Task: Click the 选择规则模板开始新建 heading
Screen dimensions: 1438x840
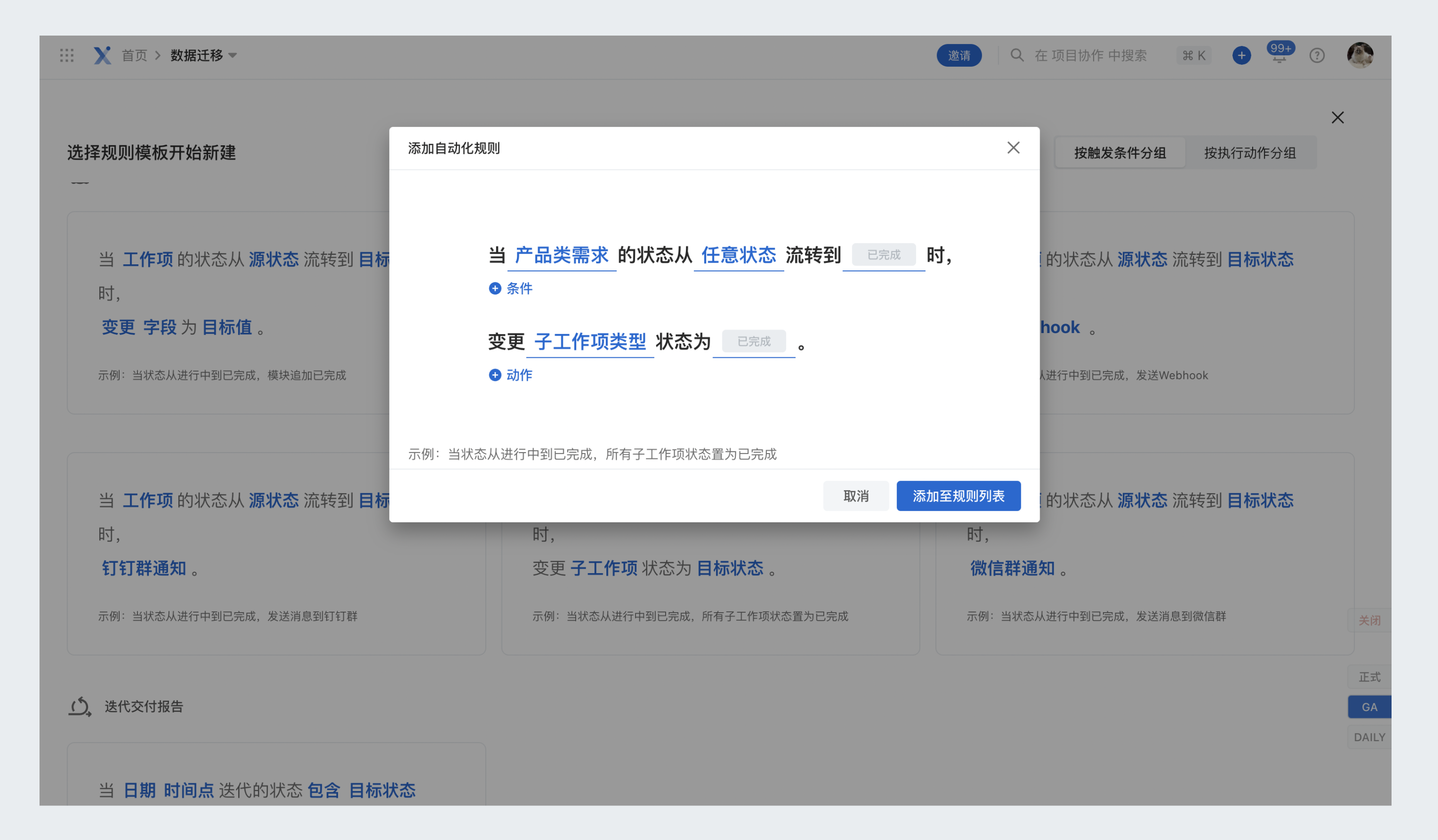Action: click(x=151, y=152)
